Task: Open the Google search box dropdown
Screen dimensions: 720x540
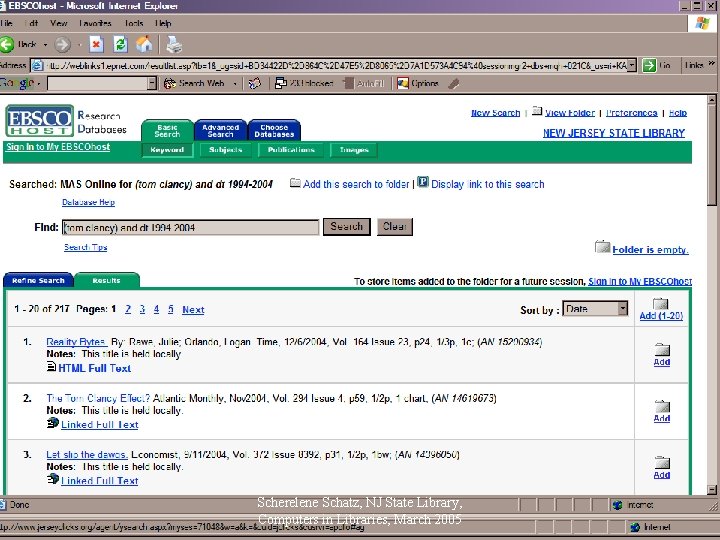Action: 152,84
